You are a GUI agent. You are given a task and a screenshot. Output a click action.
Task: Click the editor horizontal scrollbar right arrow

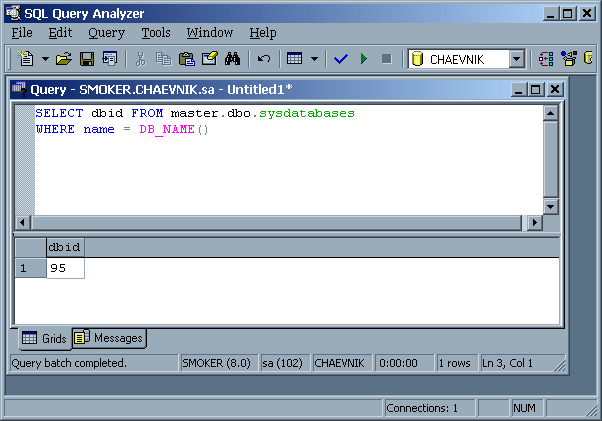[534, 223]
